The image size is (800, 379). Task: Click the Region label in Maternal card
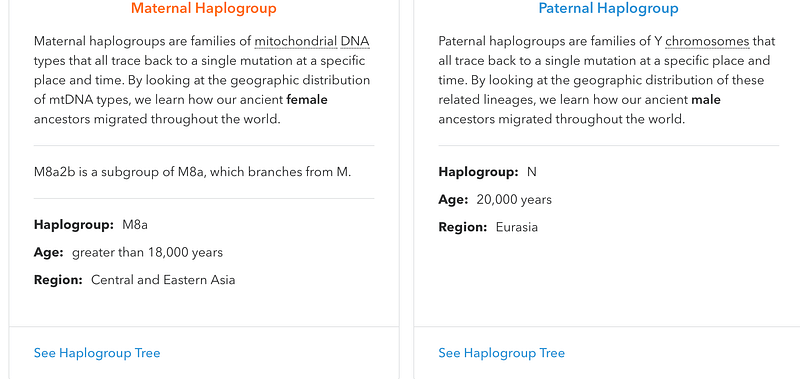(x=58, y=280)
